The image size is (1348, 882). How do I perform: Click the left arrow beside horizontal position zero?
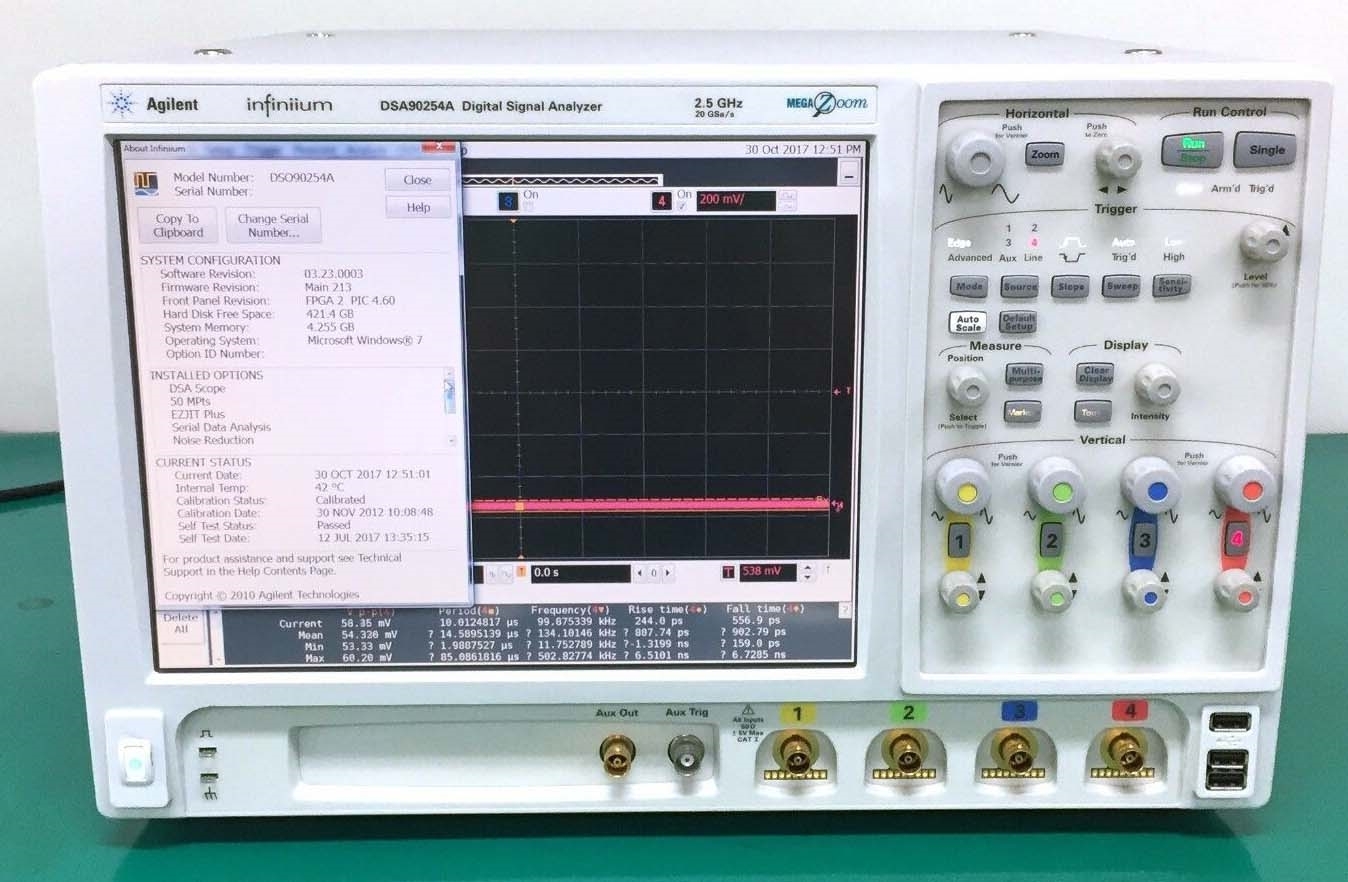640,573
